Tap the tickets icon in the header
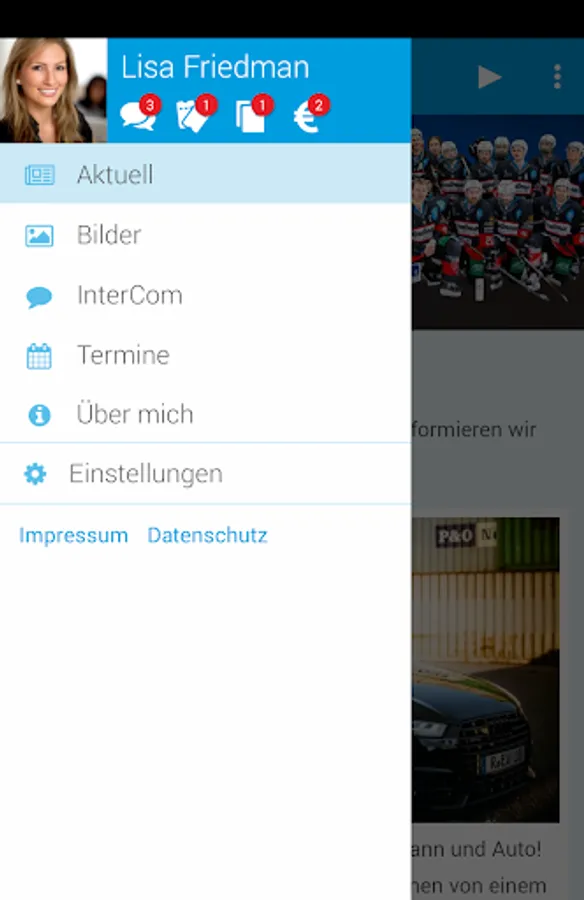Viewport: 584px width, 900px height. [195, 114]
